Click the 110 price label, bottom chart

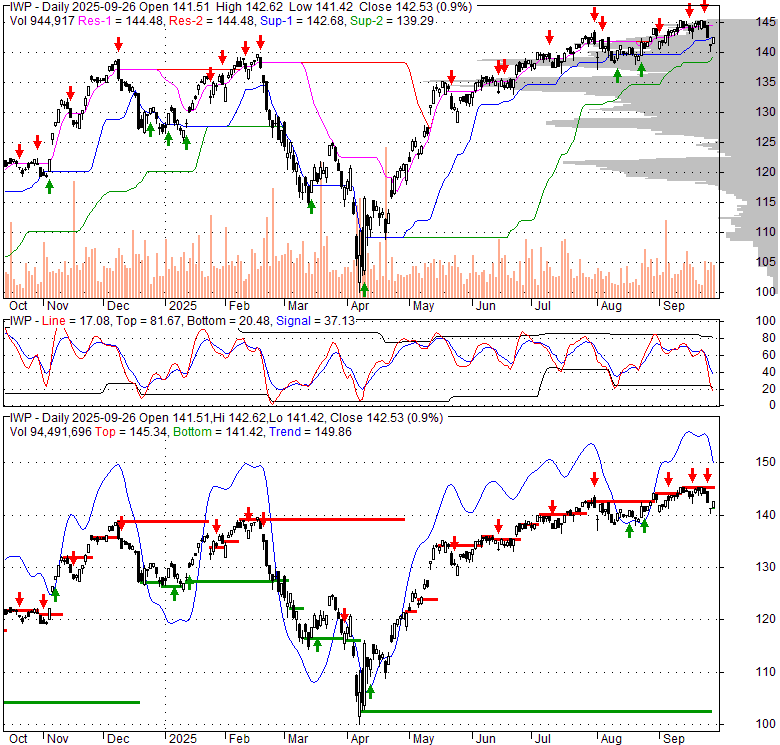pyautogui.click(x=765, y=672)
